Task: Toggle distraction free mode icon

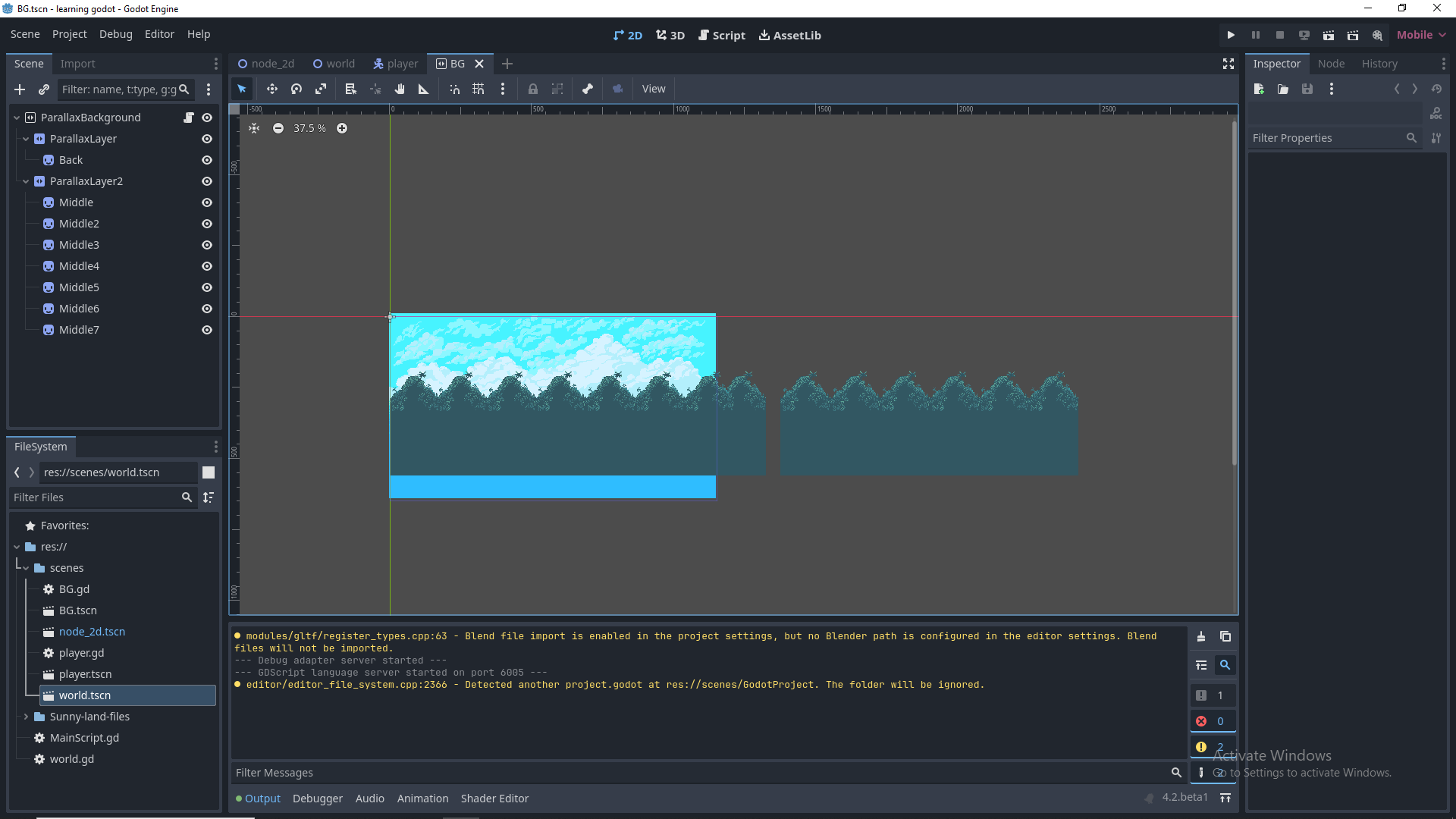Action: pyautogui.click(x=1228, y=64)
